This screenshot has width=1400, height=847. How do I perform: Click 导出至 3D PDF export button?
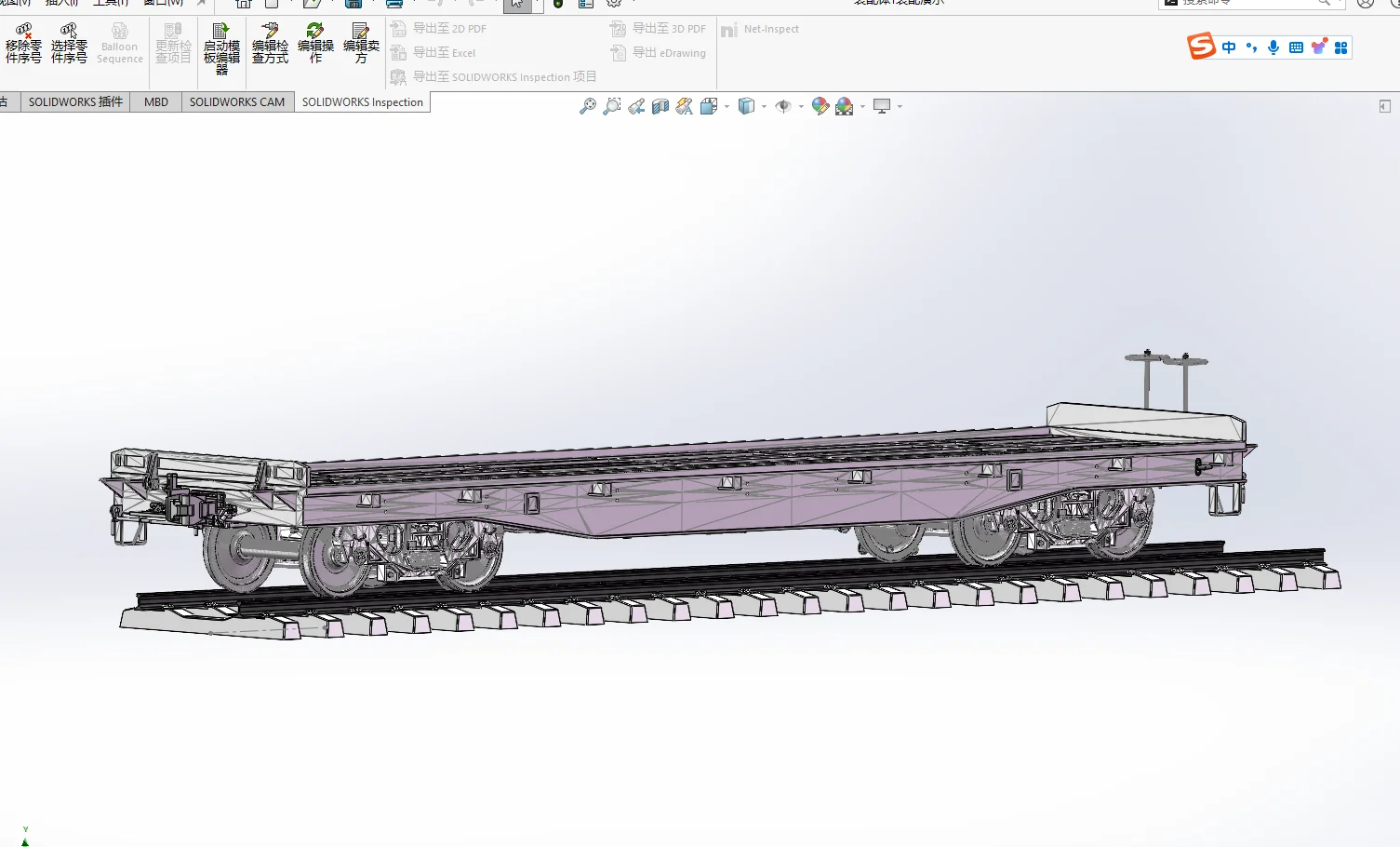(x=659, y=29)
